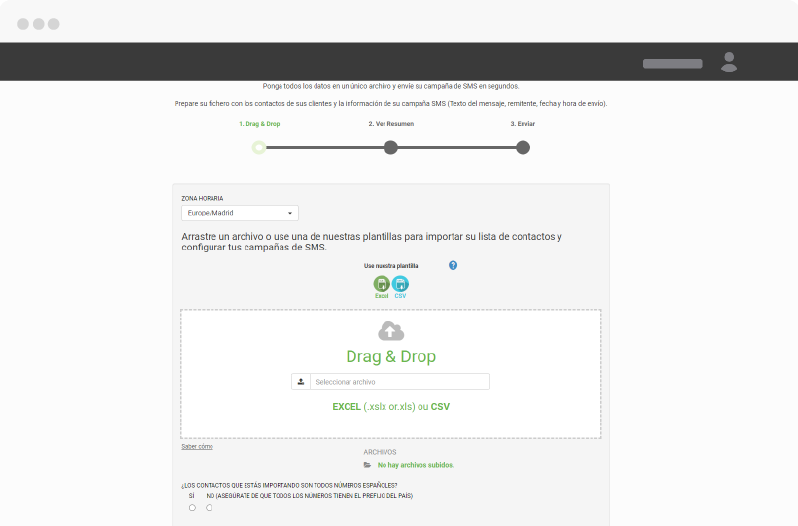
Task: Click the first step circle marker
Action: click(x=259, y=148)
